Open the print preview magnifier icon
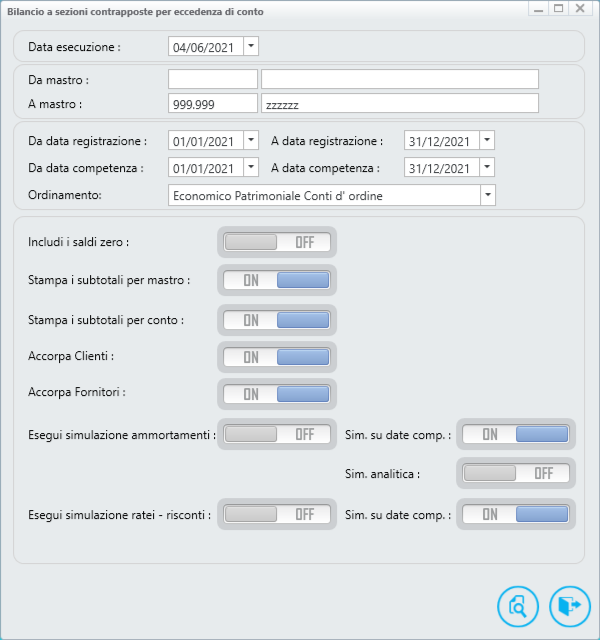The image size is (600, 640). click(518, 606)
